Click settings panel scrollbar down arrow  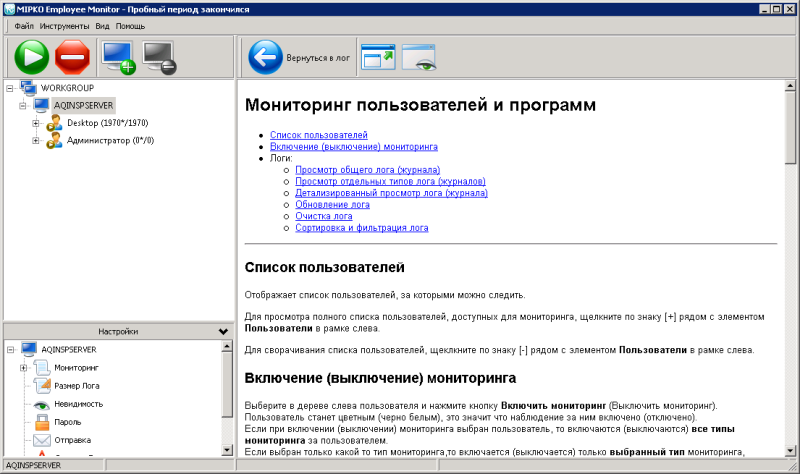227,450
